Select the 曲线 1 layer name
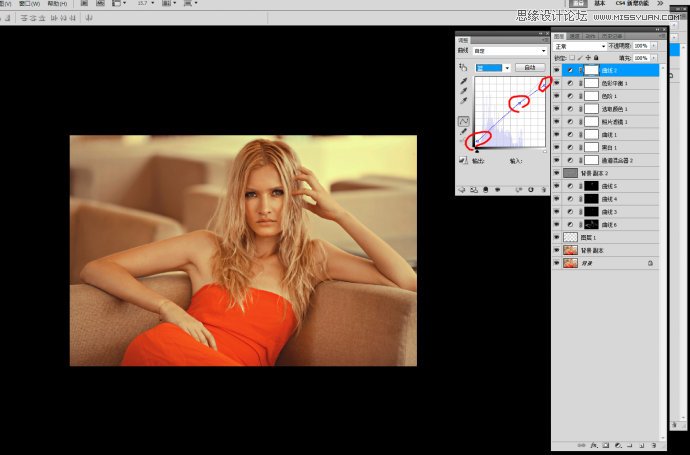690x455 pixels. (609, 135)
